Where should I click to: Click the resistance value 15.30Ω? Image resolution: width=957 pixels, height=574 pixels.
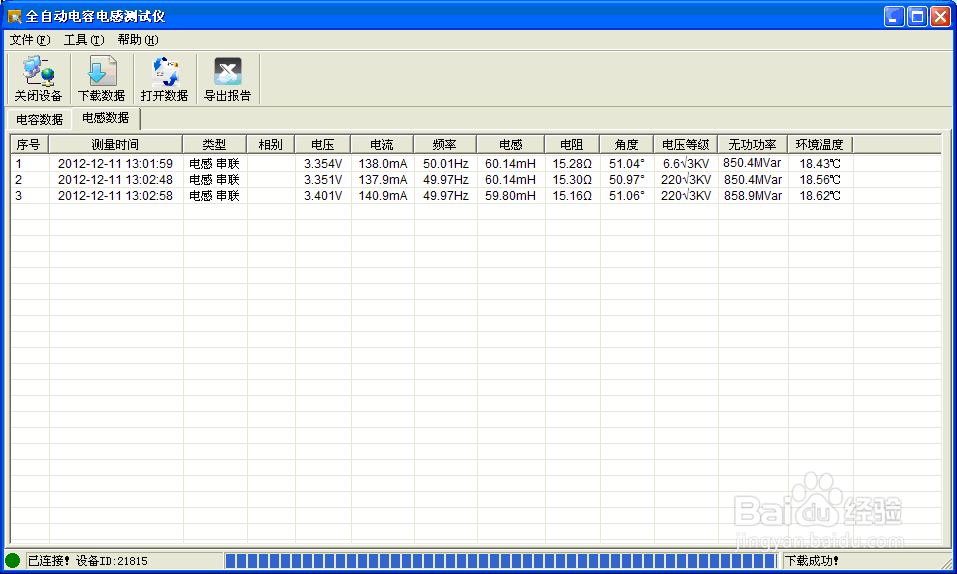[572, 180]
